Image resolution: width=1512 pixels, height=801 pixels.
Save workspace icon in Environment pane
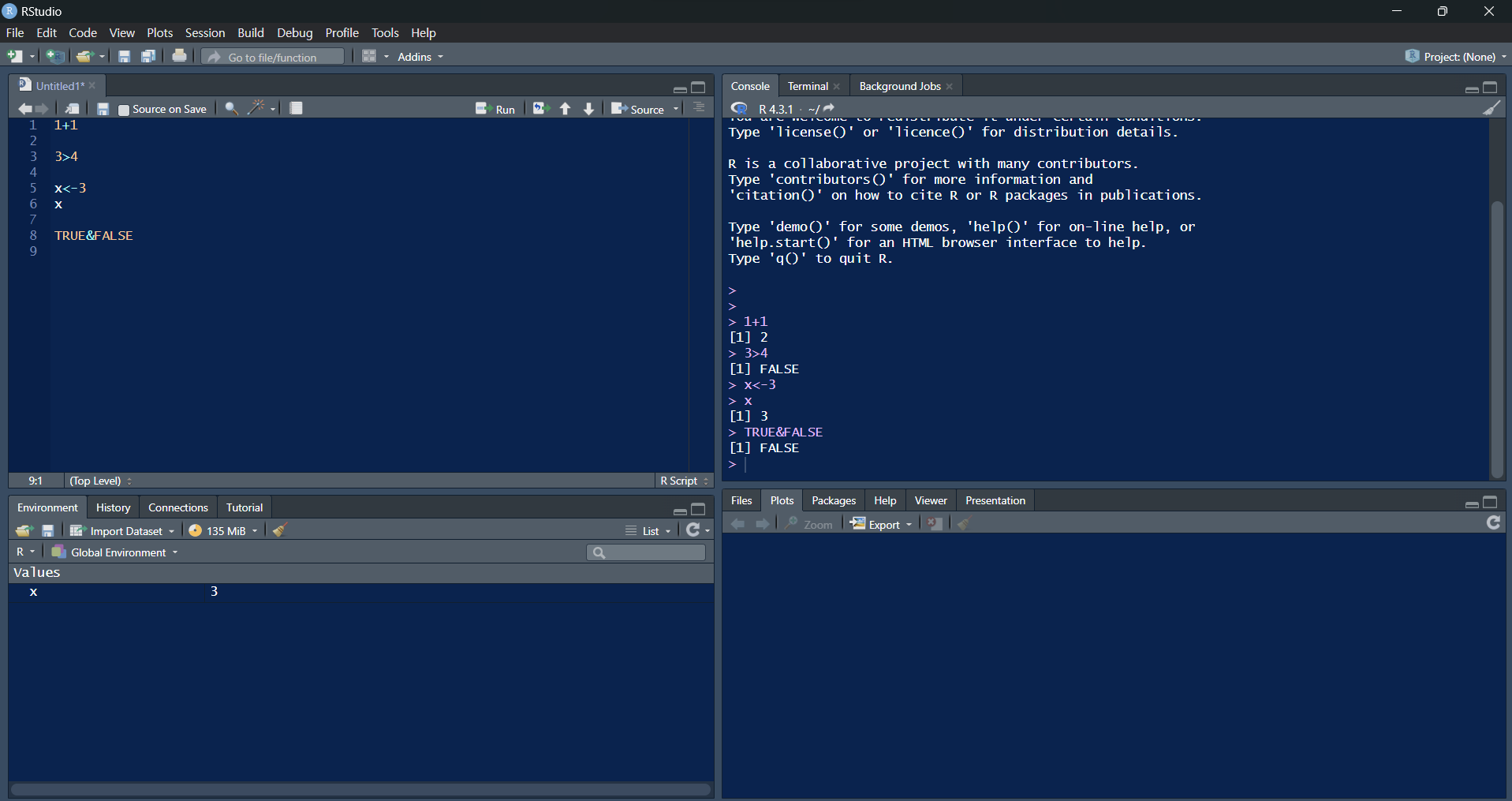pyautogui.click(x=48, y=530)
